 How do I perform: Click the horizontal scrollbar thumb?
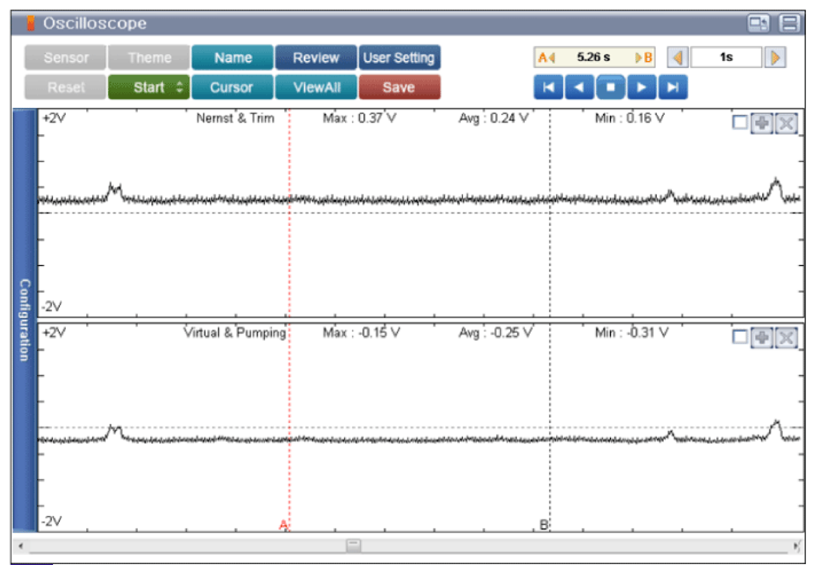tap(354, 545)
